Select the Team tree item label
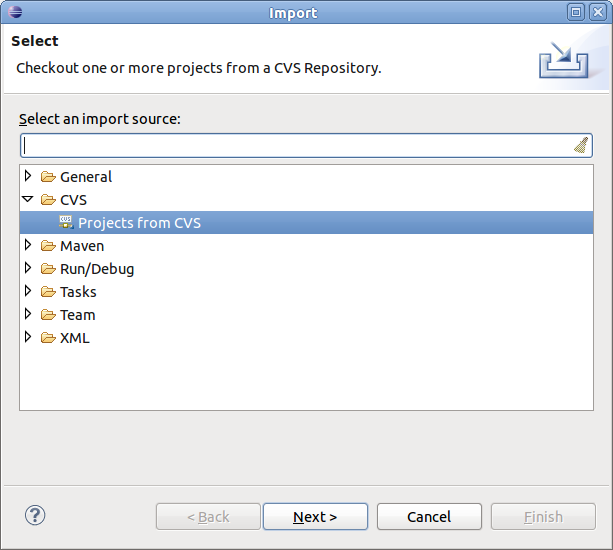This screenshot has width=613, height=550. click(x=78, y=315)
